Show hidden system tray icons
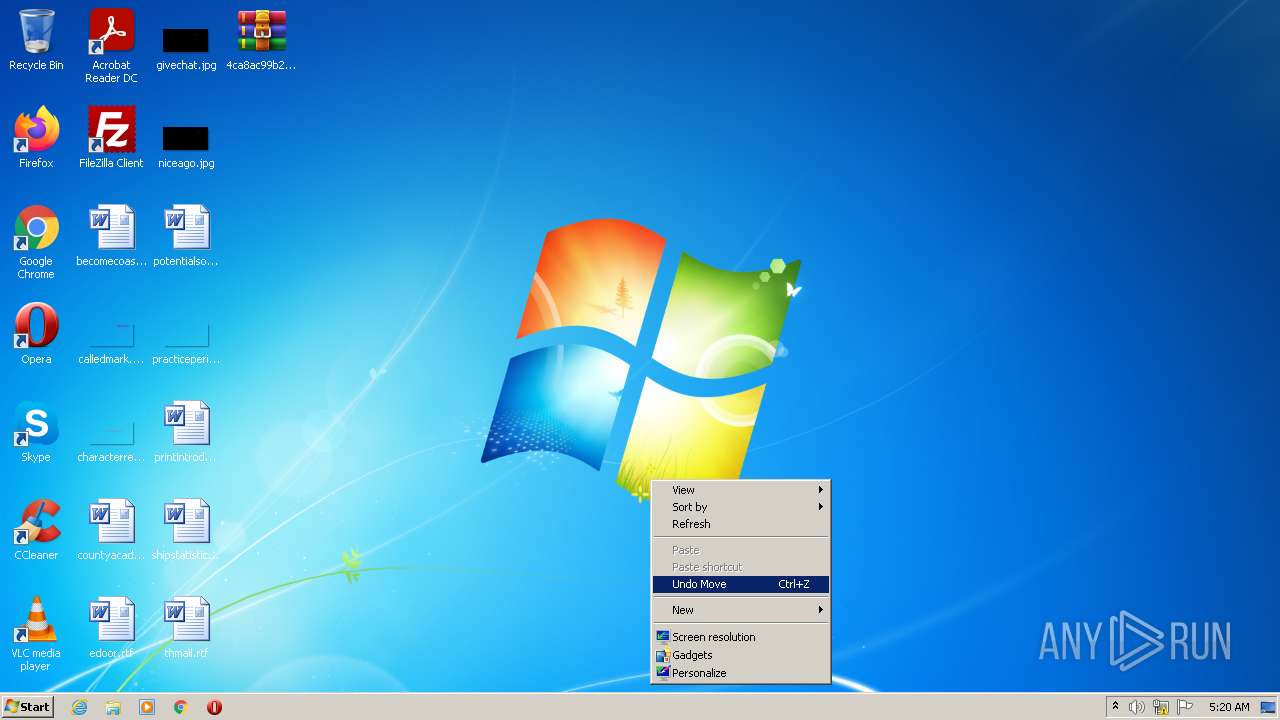Image resolution: width=1280 pixels, height=720 pixels. click(x=1115, y=707)
